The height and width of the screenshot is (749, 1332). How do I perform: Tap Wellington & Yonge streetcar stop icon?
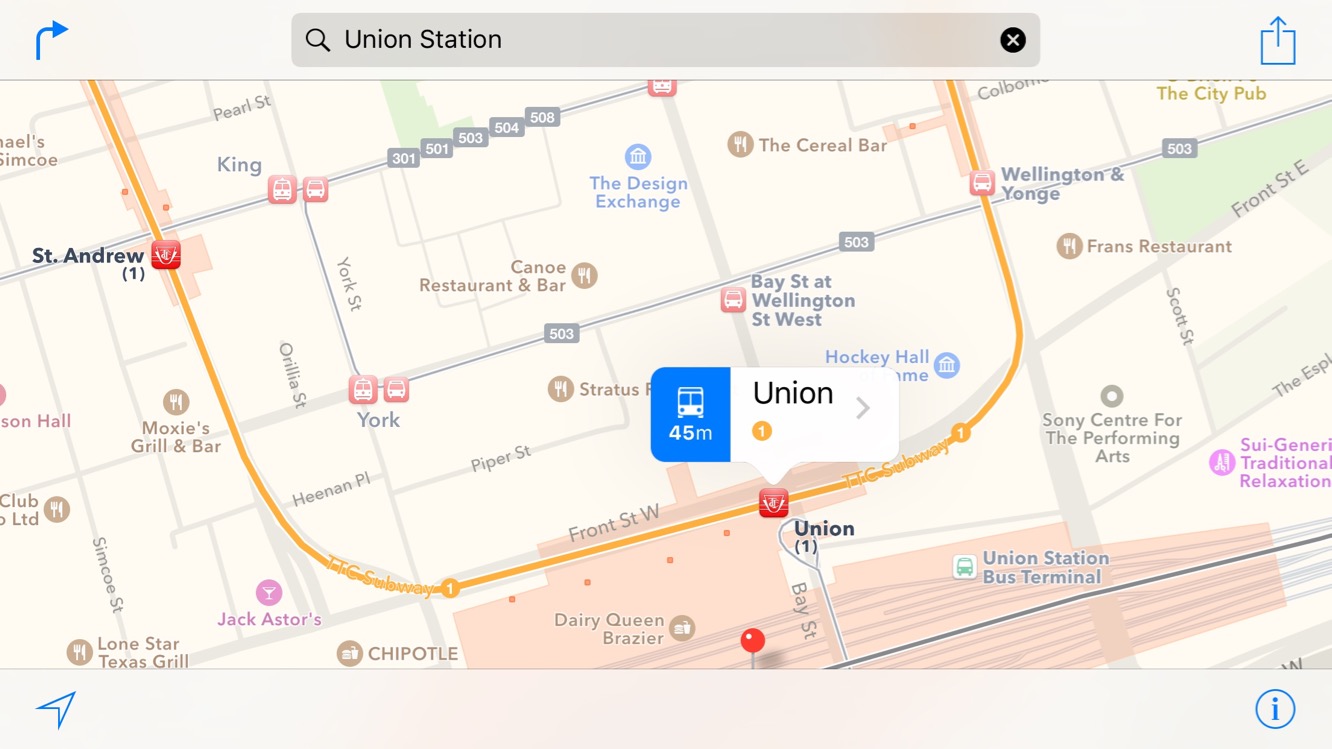(x=982, y=183)
